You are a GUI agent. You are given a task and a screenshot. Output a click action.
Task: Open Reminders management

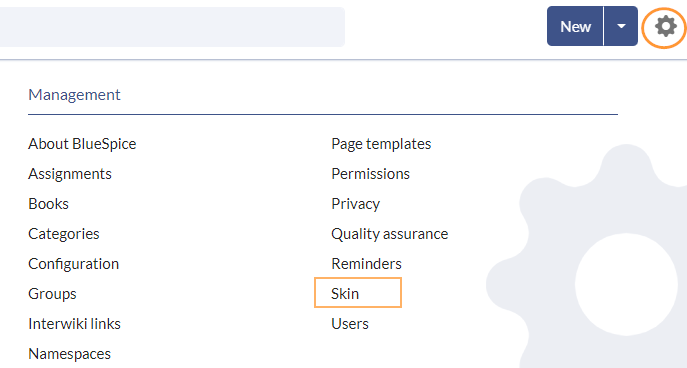[x=367, y=264]
